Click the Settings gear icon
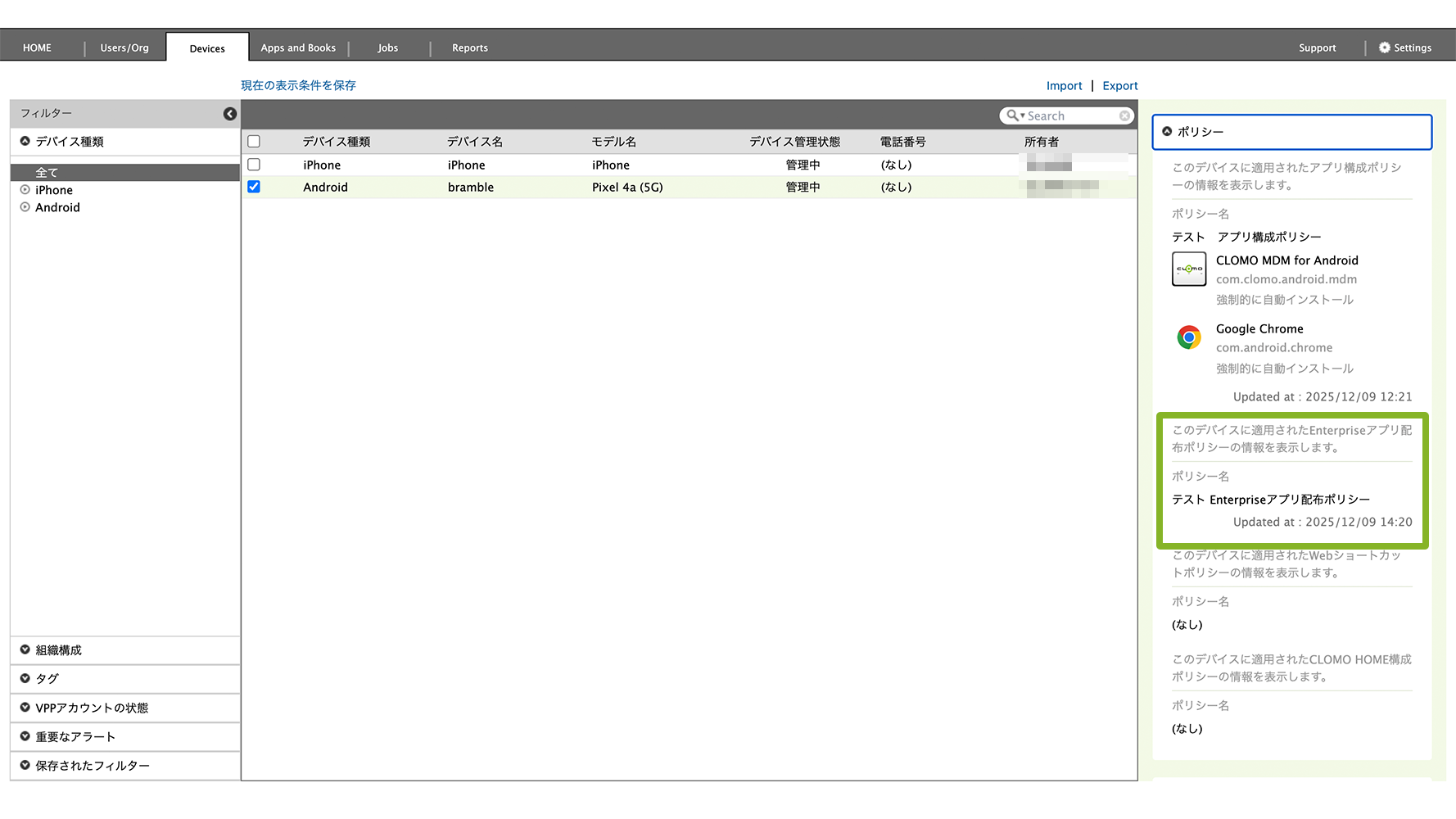The height and width of the screenshot is (819, 1456). tap(1384, 48)
